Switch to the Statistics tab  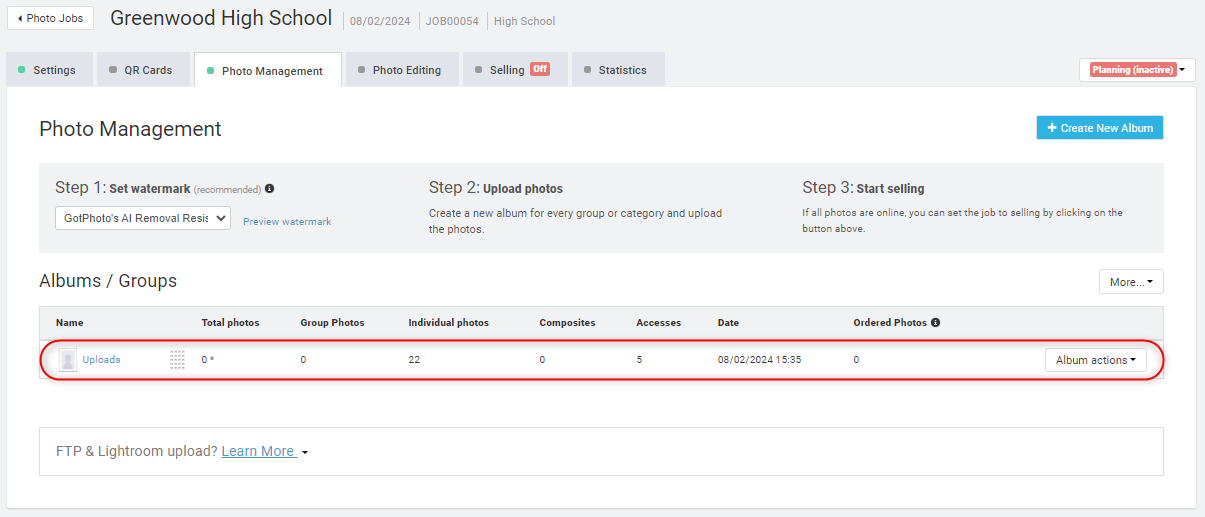coord(617,70)
